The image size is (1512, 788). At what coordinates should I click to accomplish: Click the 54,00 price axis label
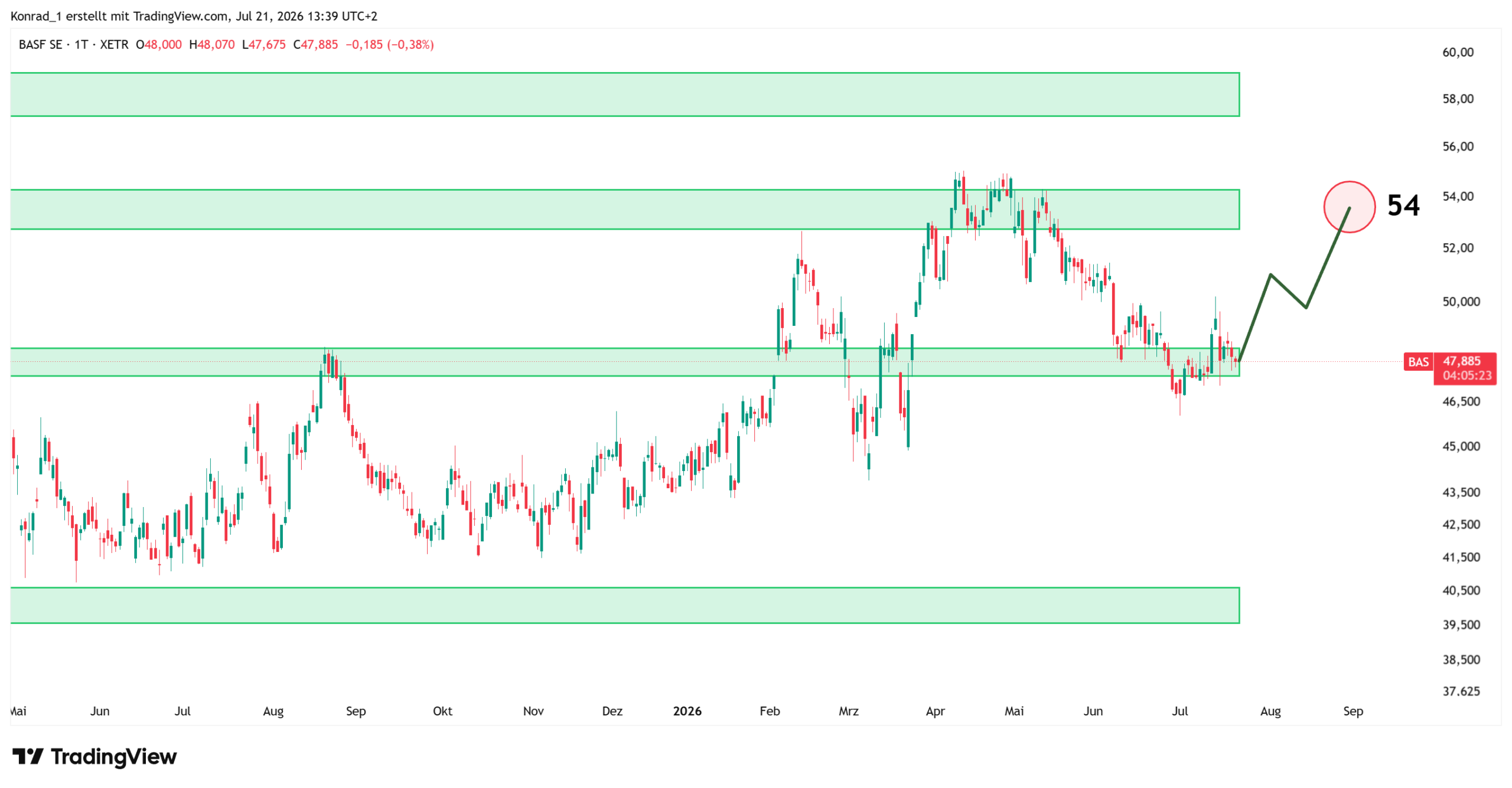point(1458,196)
